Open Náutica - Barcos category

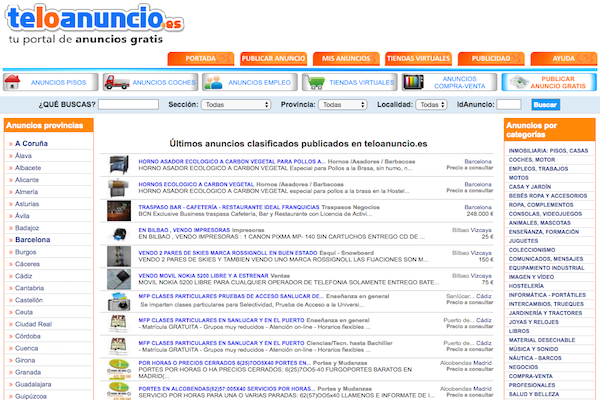[x=535, y=358]
